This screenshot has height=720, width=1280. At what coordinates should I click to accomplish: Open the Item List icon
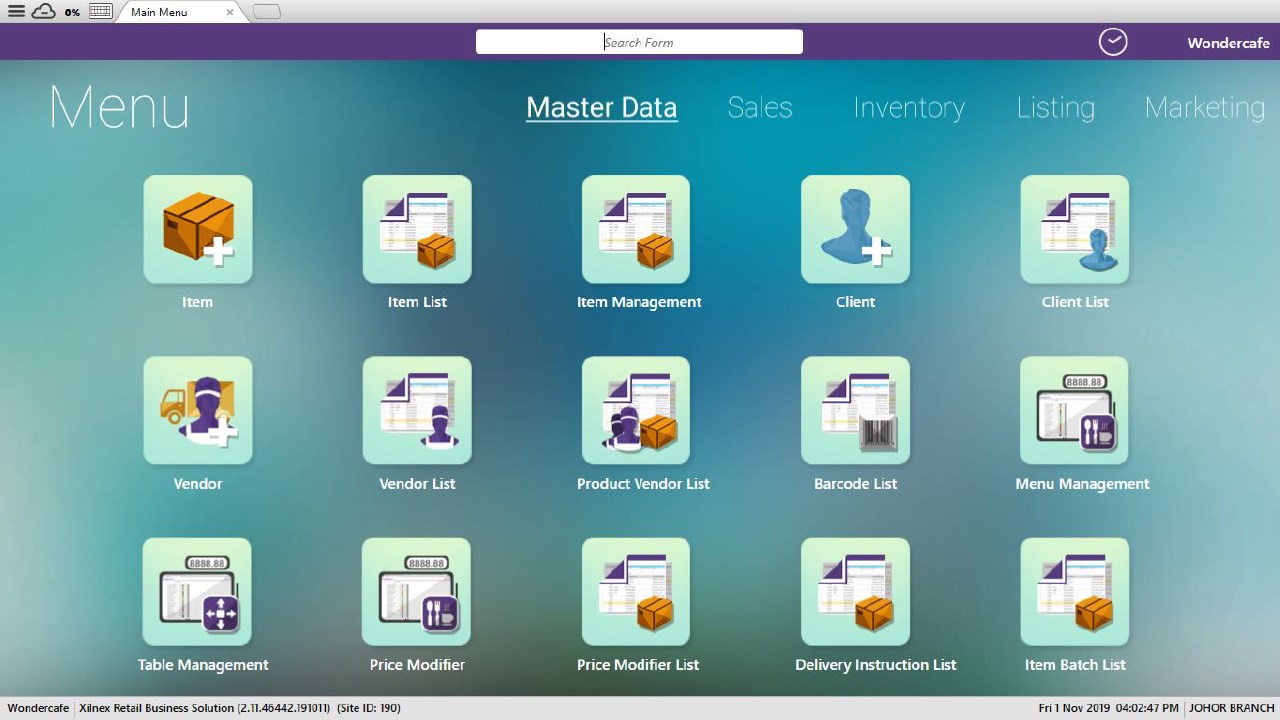(417, 230)
